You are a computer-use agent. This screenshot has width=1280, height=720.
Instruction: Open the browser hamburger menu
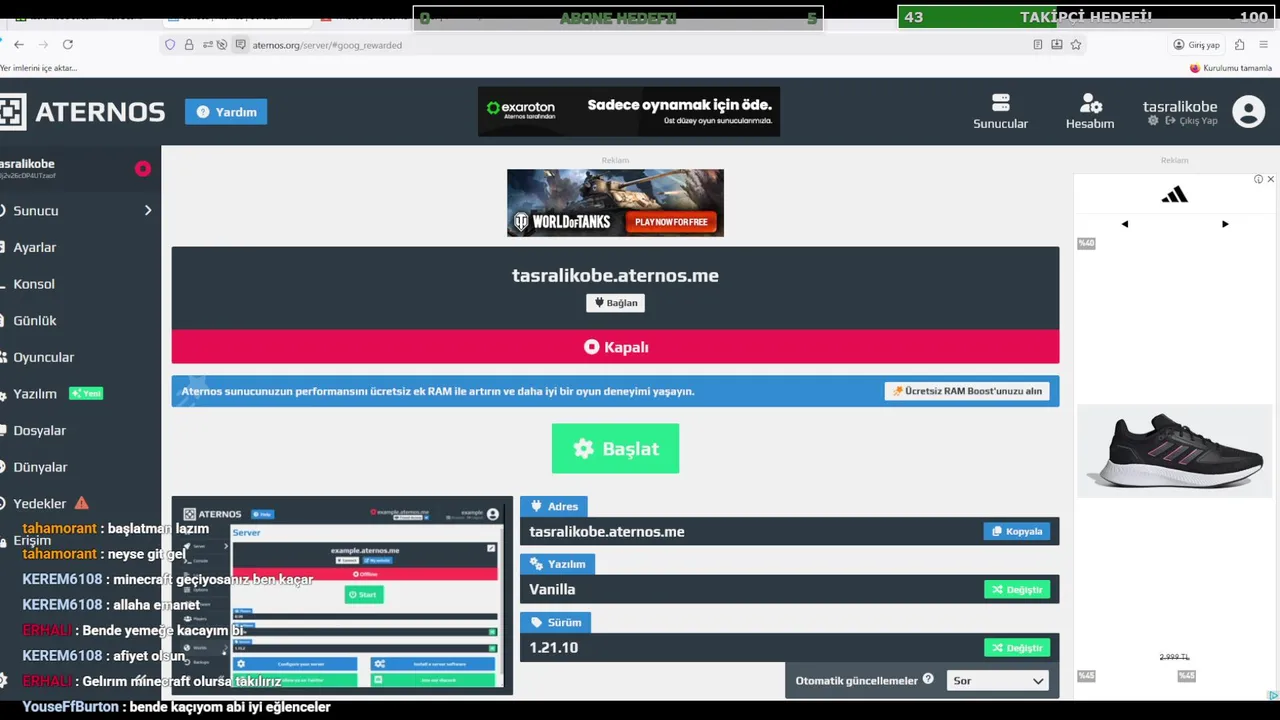tap(1265, 45)
